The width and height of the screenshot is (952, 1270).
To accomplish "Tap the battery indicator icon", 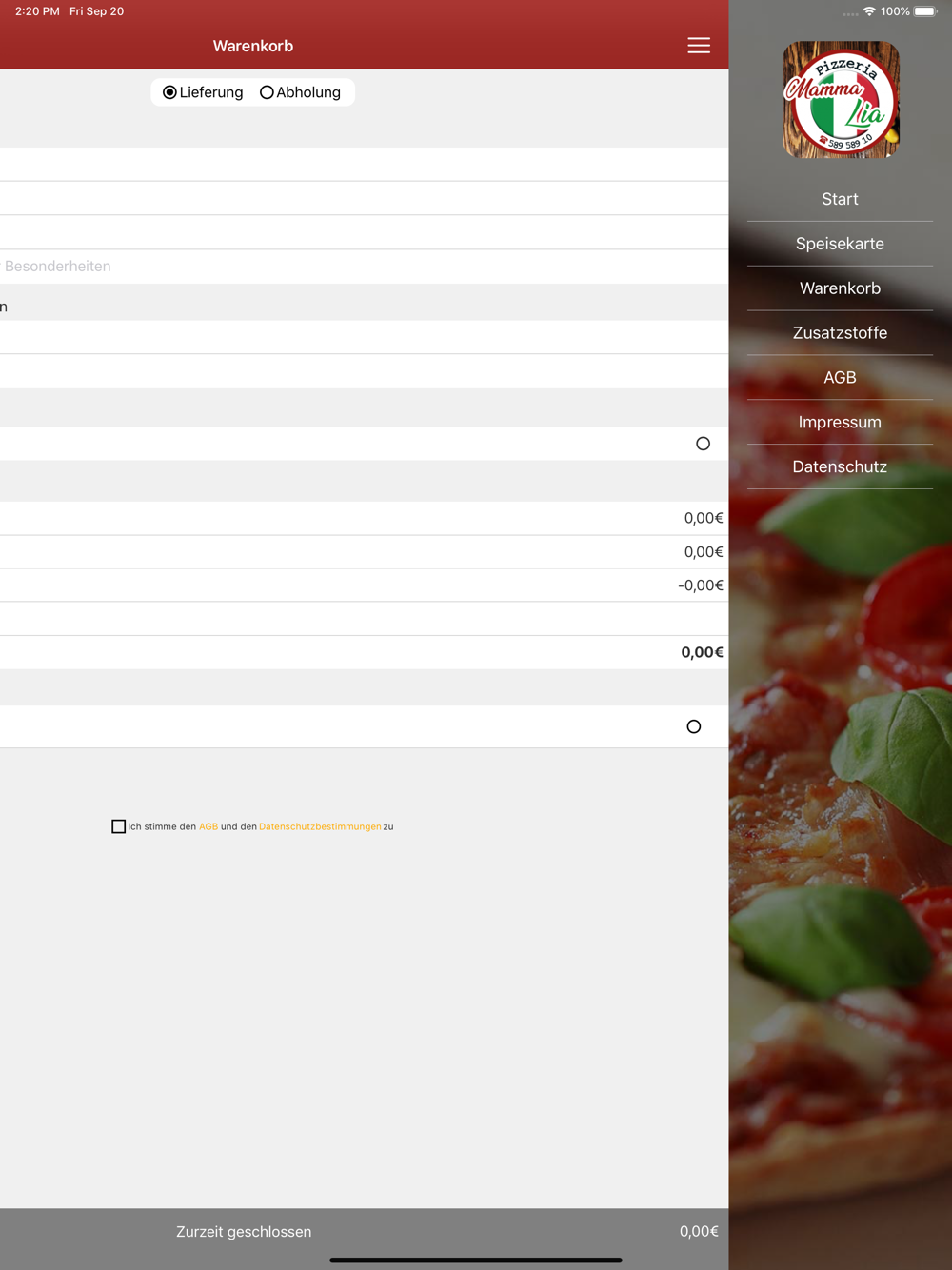I will [925, 11].
